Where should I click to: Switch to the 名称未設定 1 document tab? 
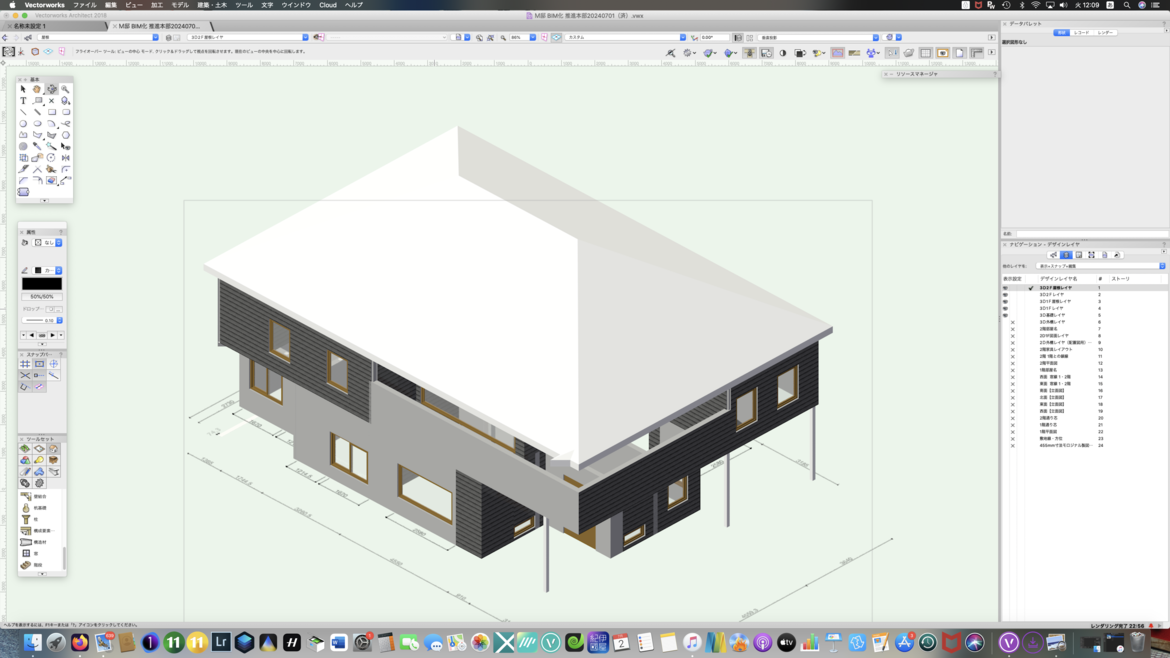[x=58, y=26]
